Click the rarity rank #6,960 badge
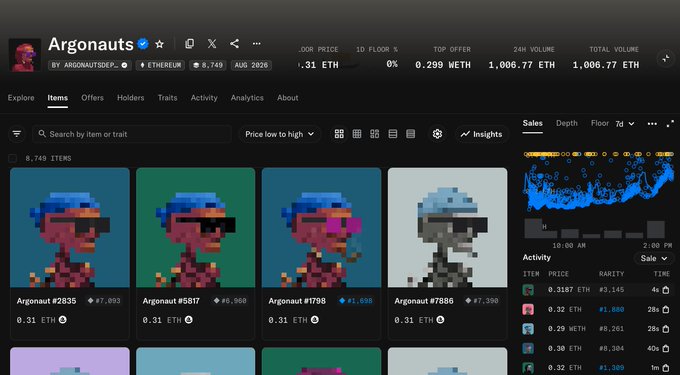Image resolution: width=680 pixels, height=375 pixels. pyautogui.click(x=230, y=300)
